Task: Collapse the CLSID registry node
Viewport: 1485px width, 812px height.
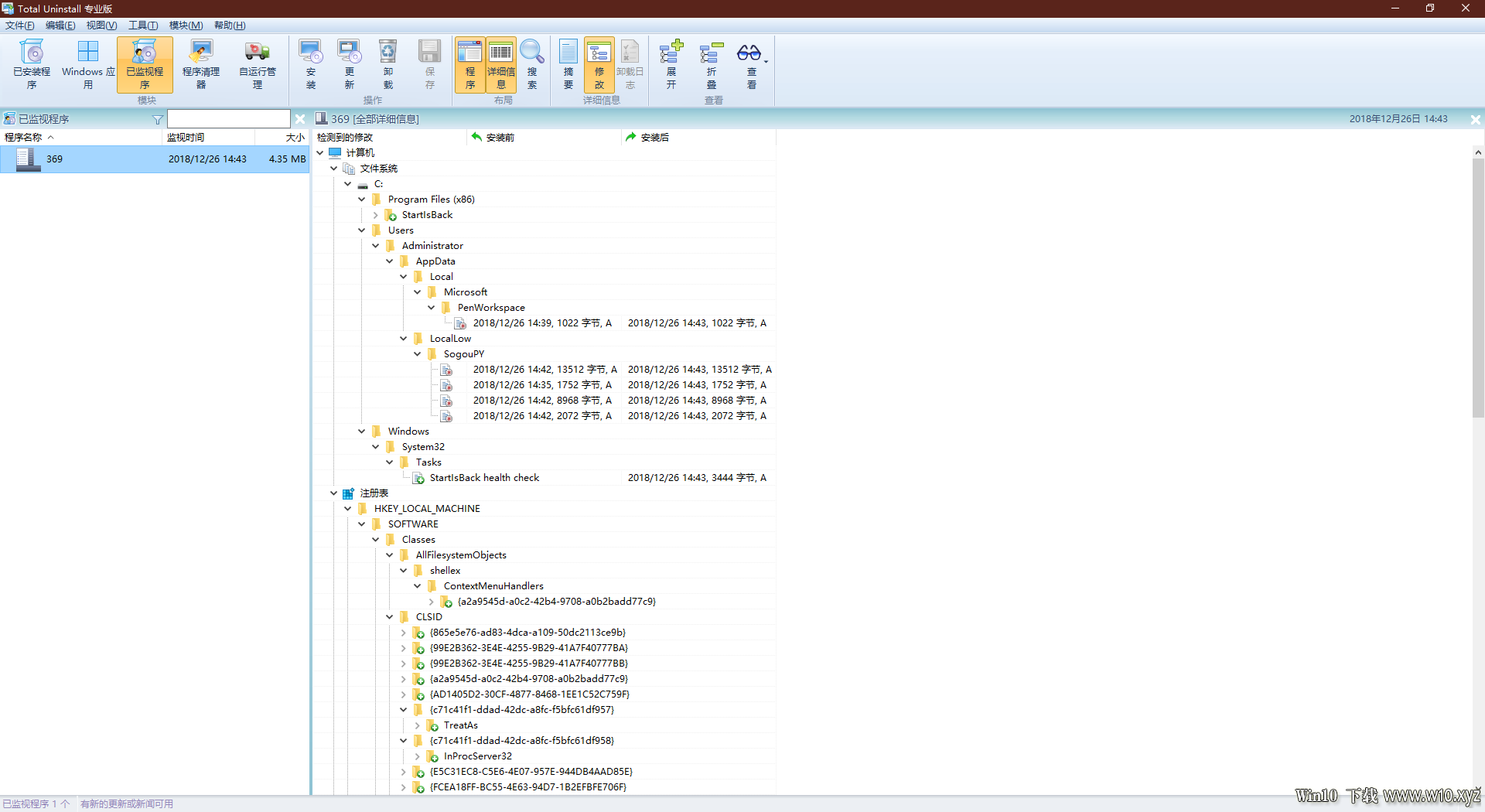Action: coord(390,616)
